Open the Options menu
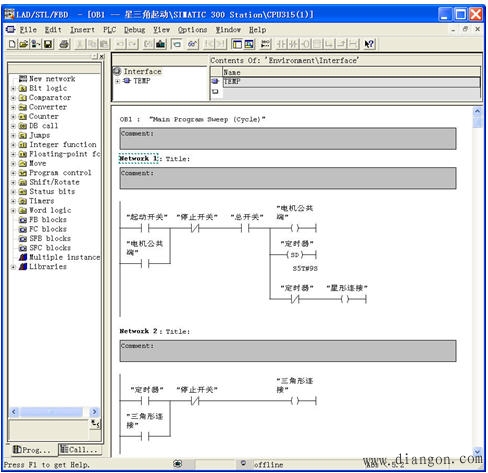Image resolution: width=488 pixels, height=473 pixels. 192,30
